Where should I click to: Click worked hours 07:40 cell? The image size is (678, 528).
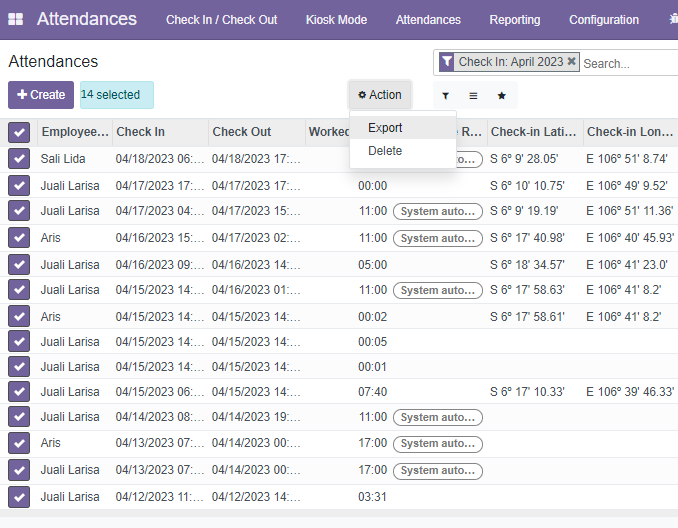pyautogui.click(x=372, y=392)
